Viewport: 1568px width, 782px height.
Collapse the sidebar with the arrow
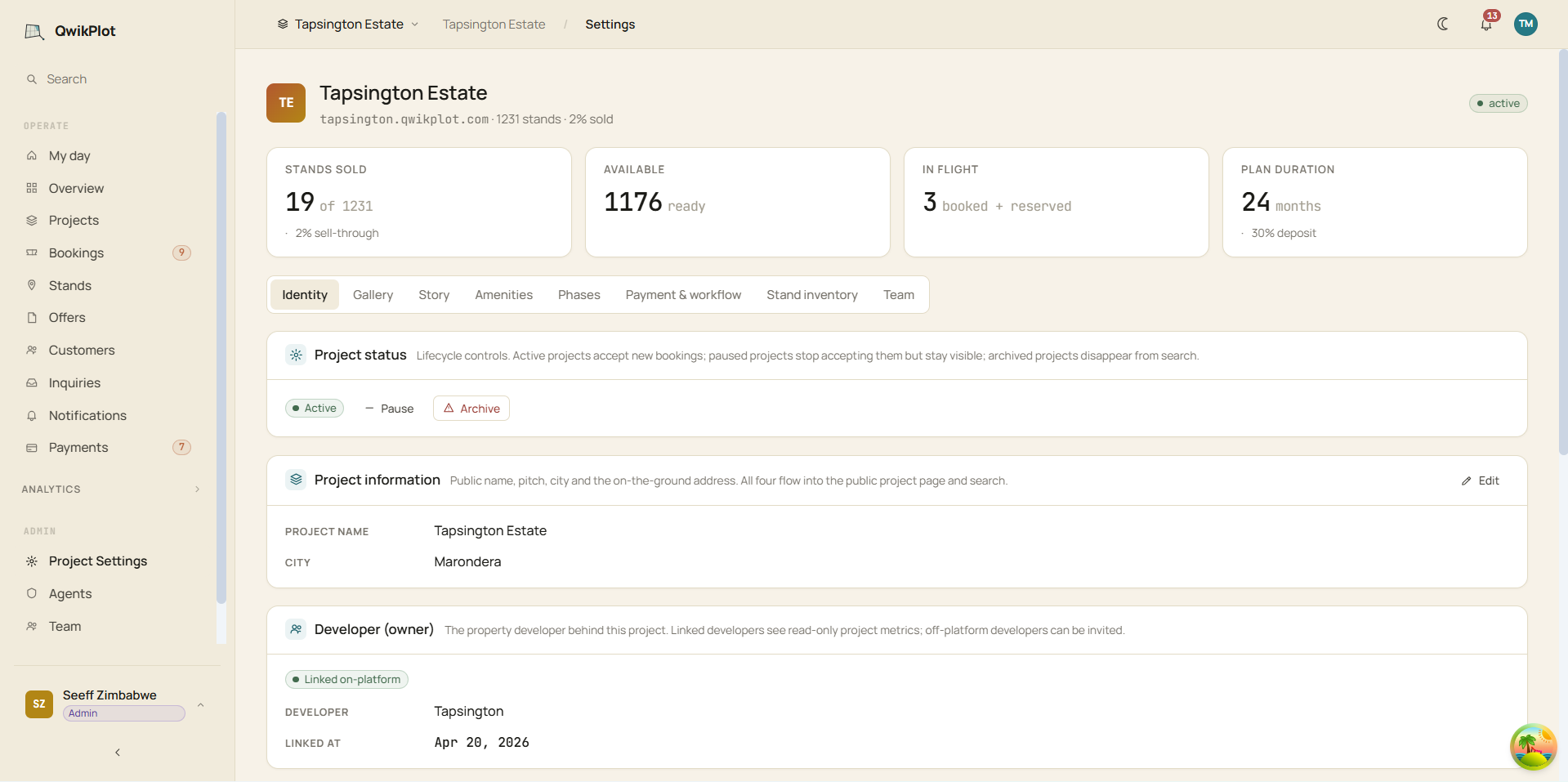pos(118,753)
